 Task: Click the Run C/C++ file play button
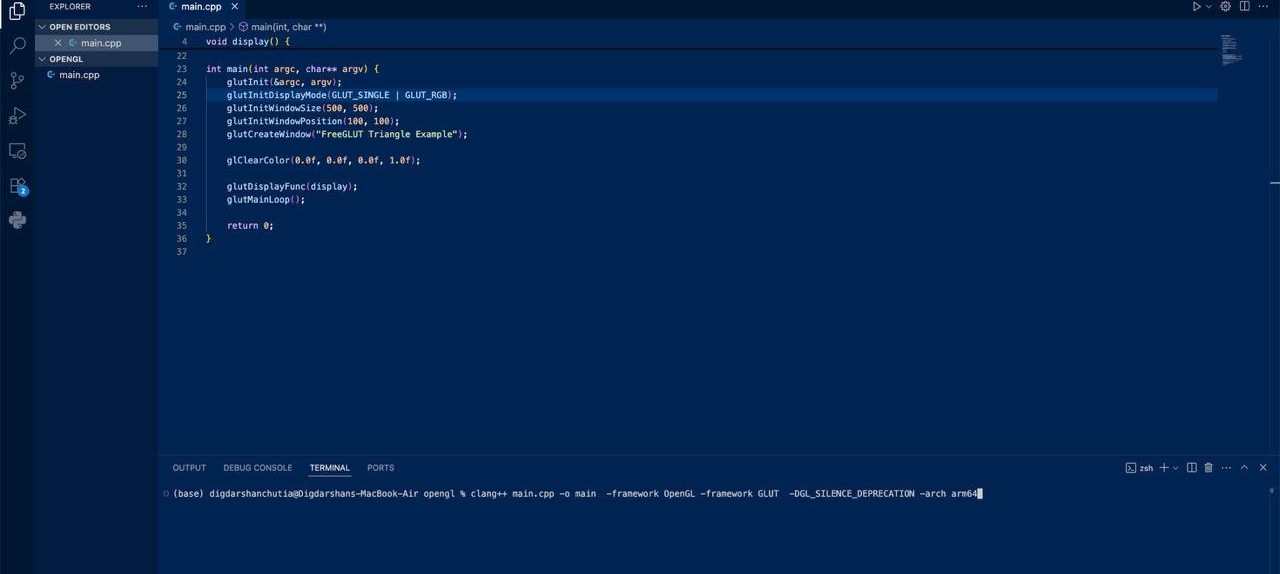click(x=1196, y=6)
